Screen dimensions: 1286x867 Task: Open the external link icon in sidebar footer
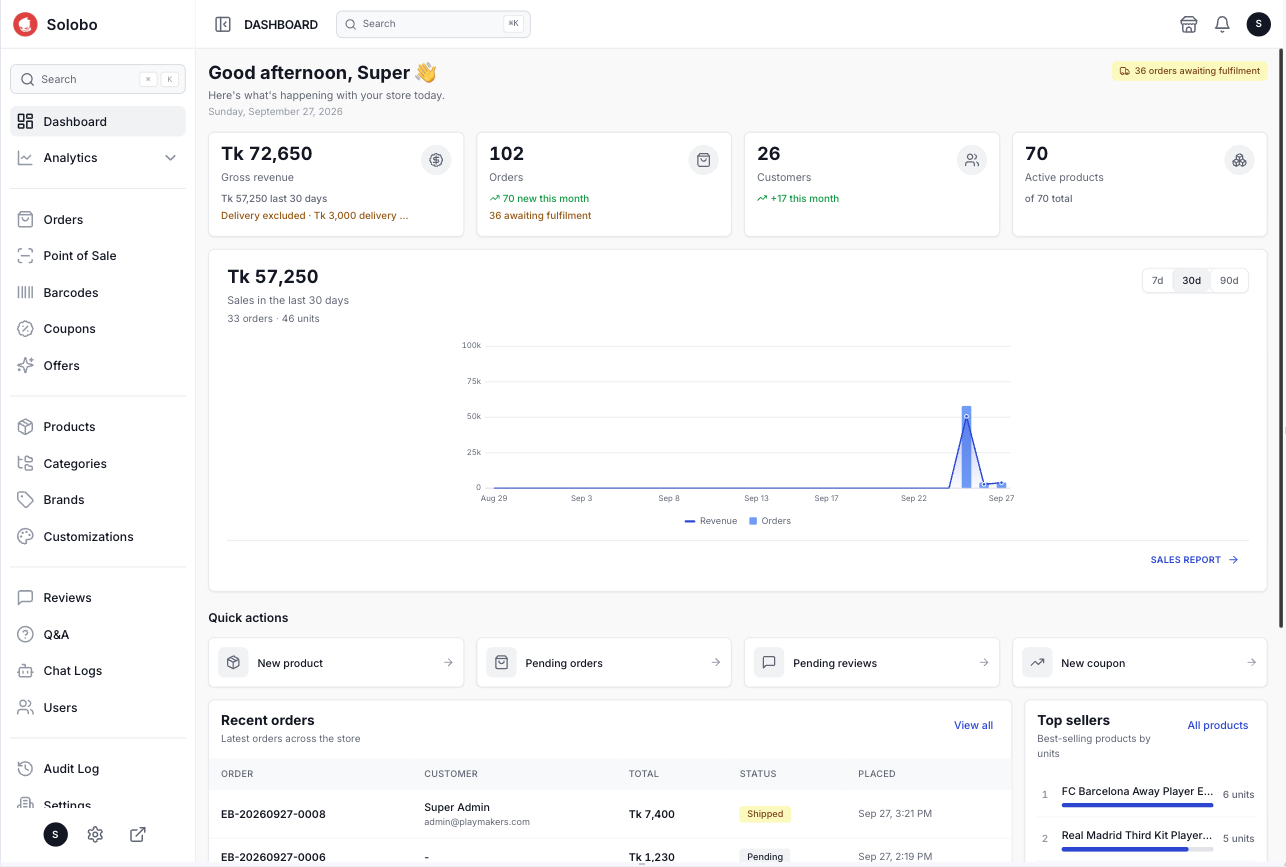138,834
